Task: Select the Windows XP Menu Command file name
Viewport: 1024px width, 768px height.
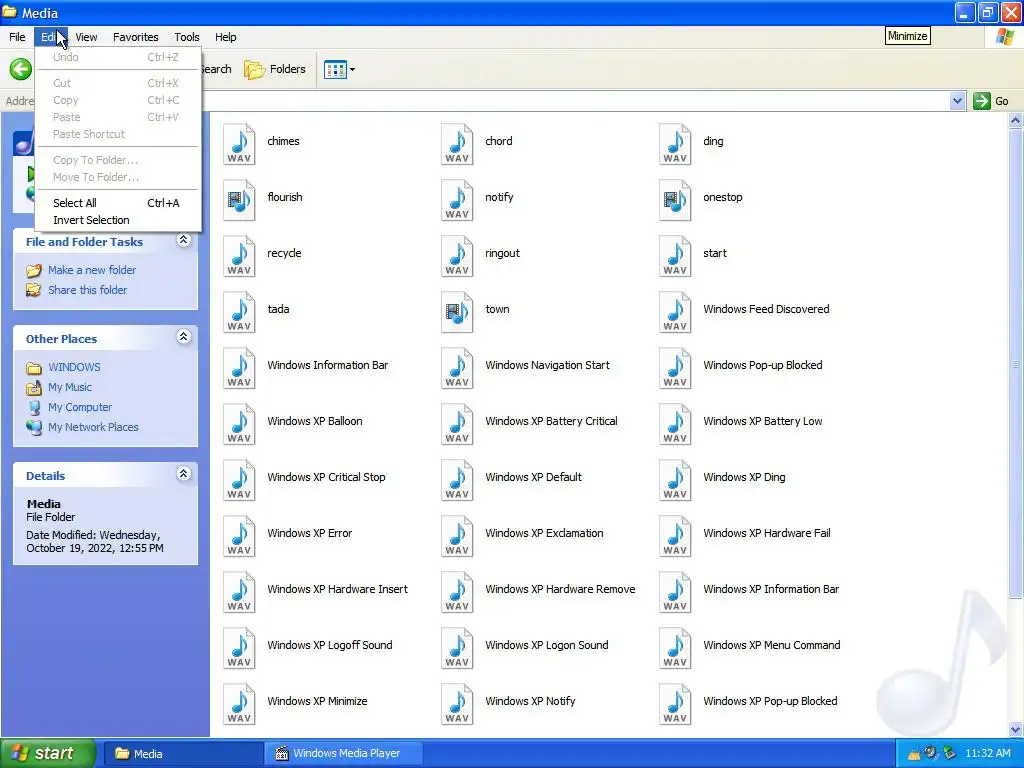Action: pyautogui.click(x=771, y=645)
